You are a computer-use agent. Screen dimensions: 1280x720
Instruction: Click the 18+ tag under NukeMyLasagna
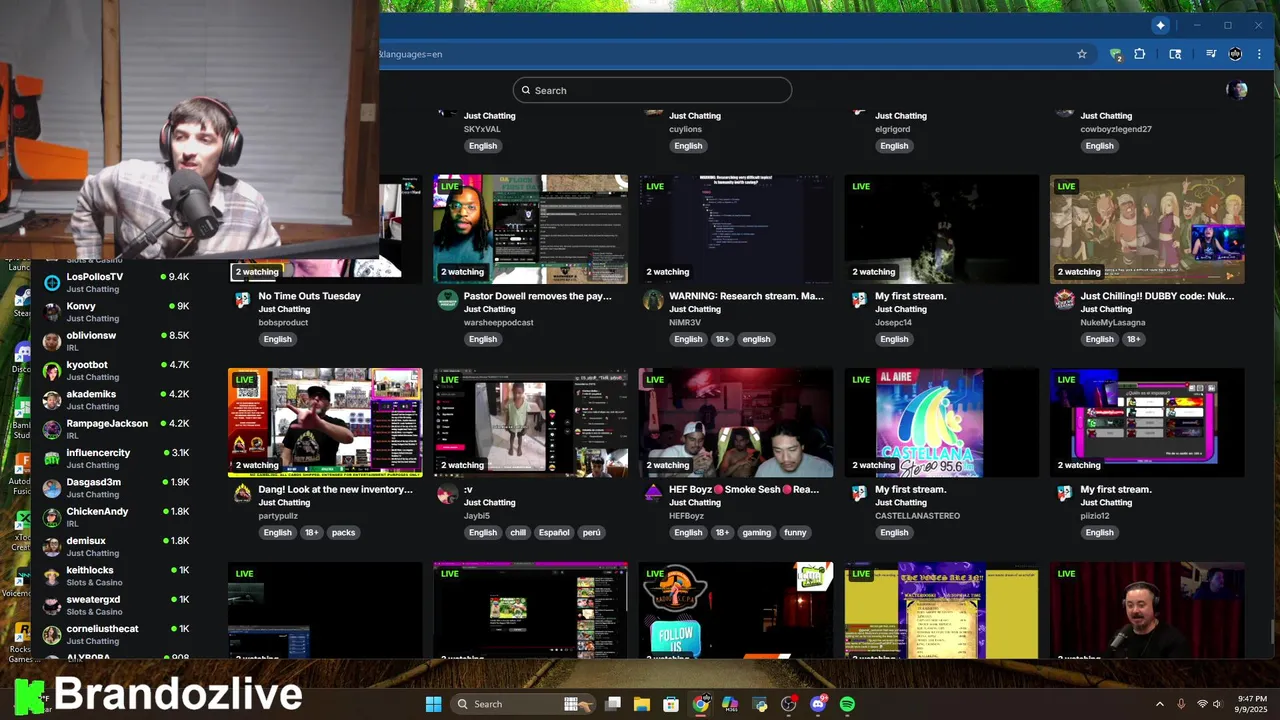coord(1133,339)
